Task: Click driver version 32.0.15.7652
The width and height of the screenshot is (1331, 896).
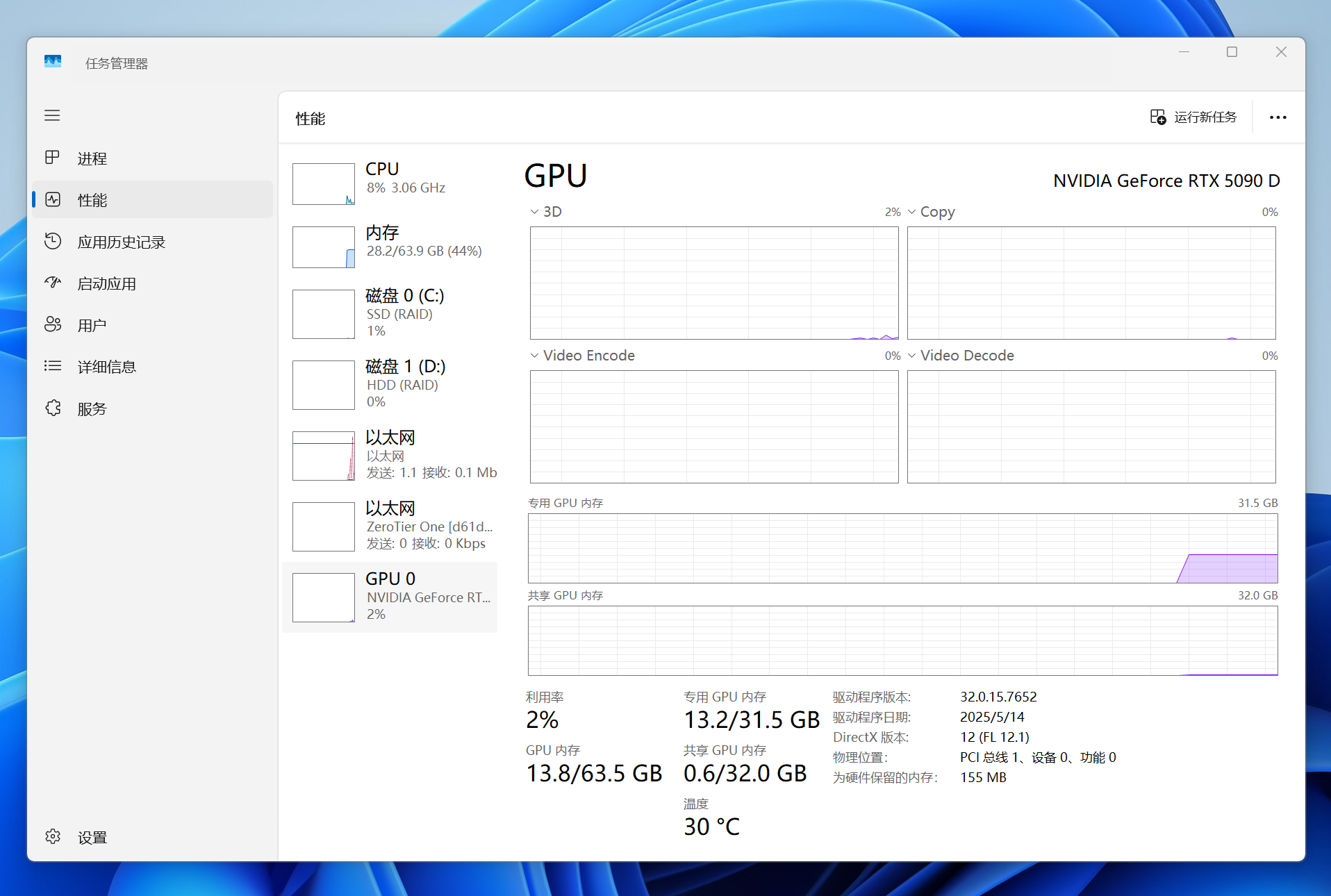Action: click(998, 697)
